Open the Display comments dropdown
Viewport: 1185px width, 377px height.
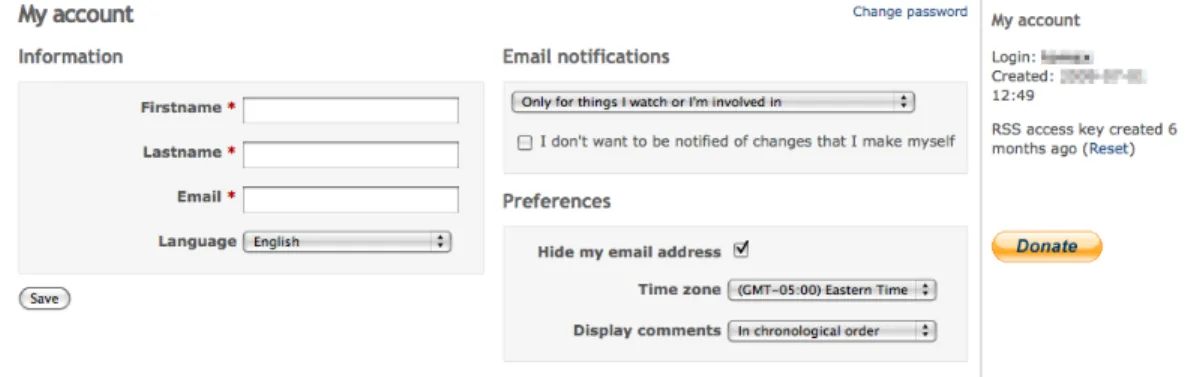tap(831, 331)
